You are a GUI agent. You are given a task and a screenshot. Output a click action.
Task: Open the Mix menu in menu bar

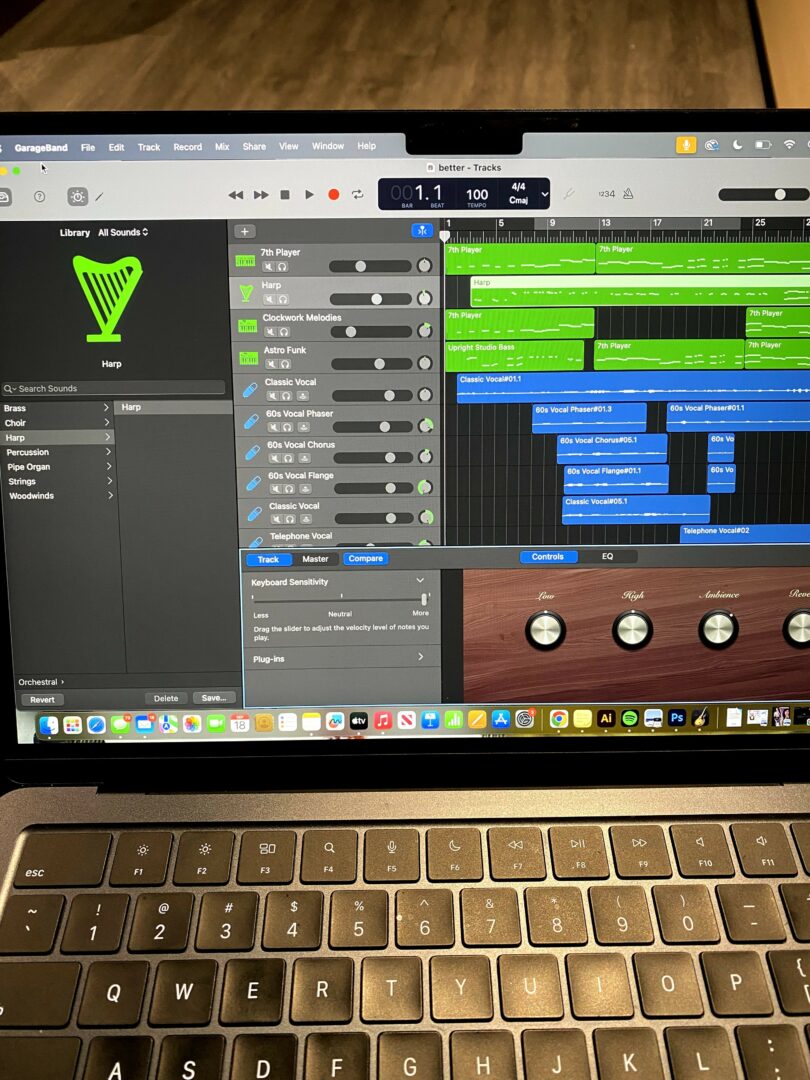(222, 147)
